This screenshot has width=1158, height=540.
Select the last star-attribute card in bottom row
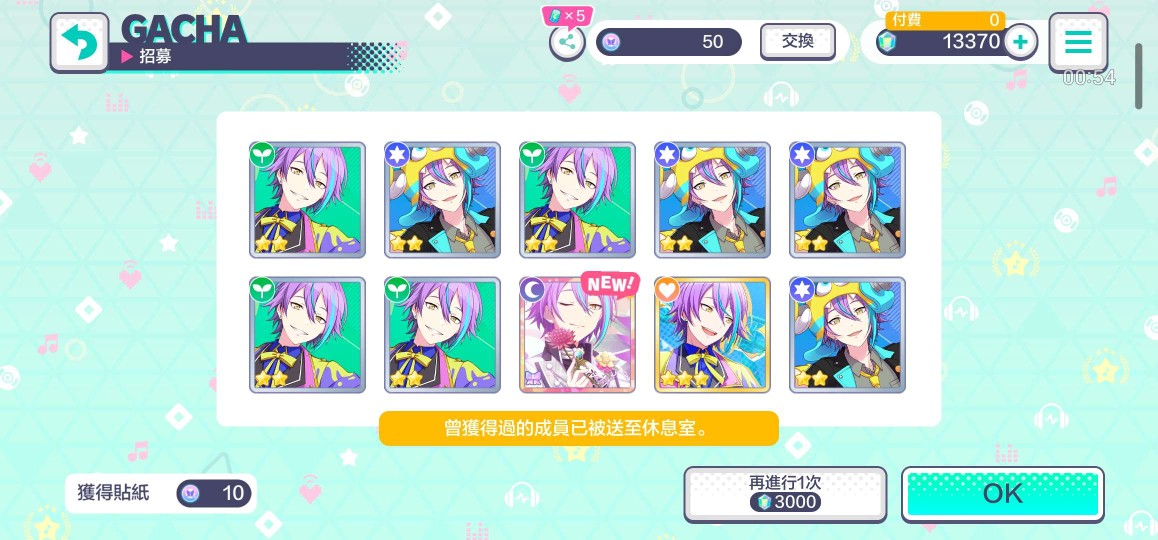point(847,335)
